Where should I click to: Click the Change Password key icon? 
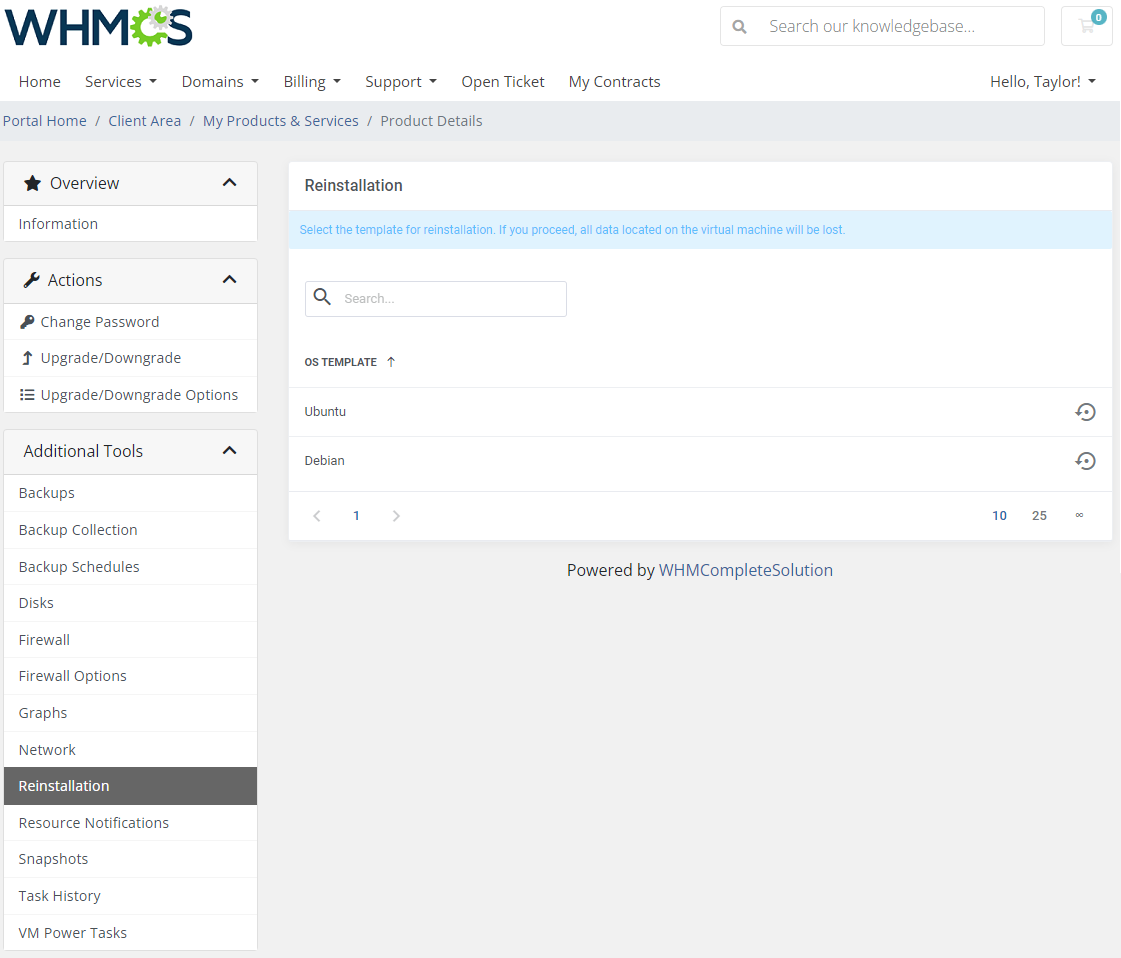pos(27,322)
